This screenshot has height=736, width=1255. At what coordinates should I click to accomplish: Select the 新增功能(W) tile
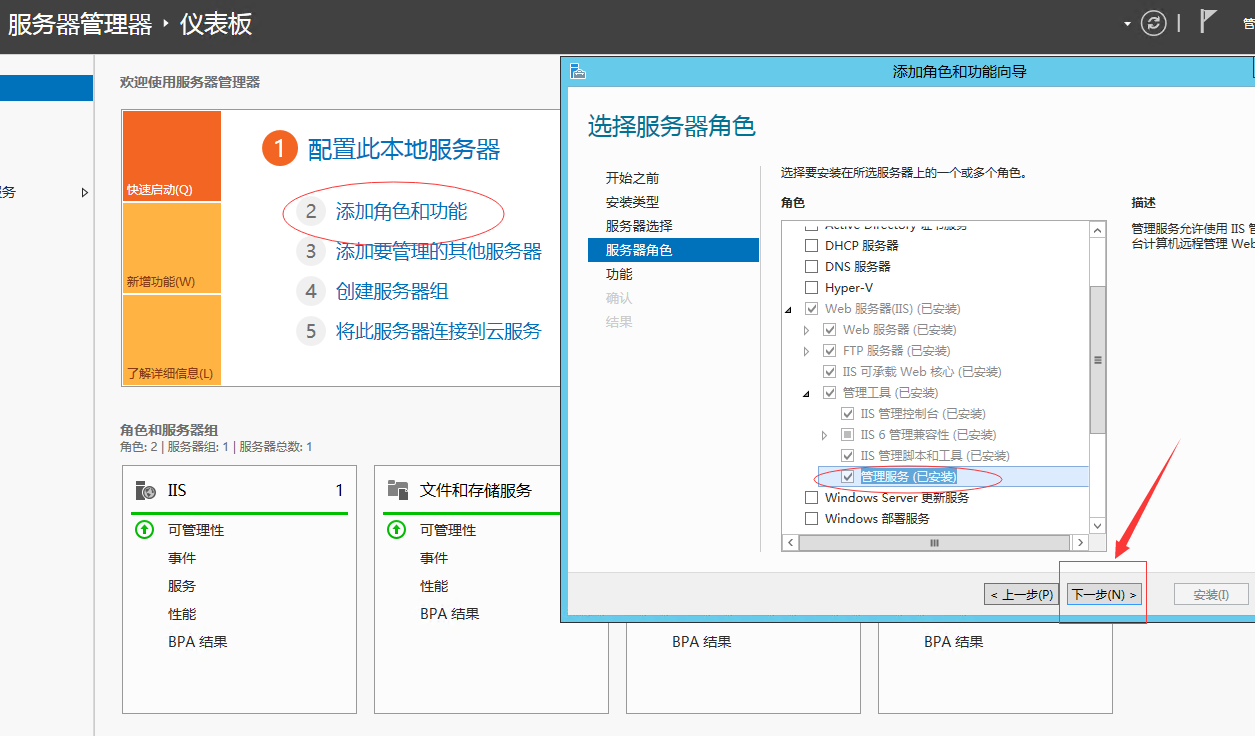click(172, 248)
